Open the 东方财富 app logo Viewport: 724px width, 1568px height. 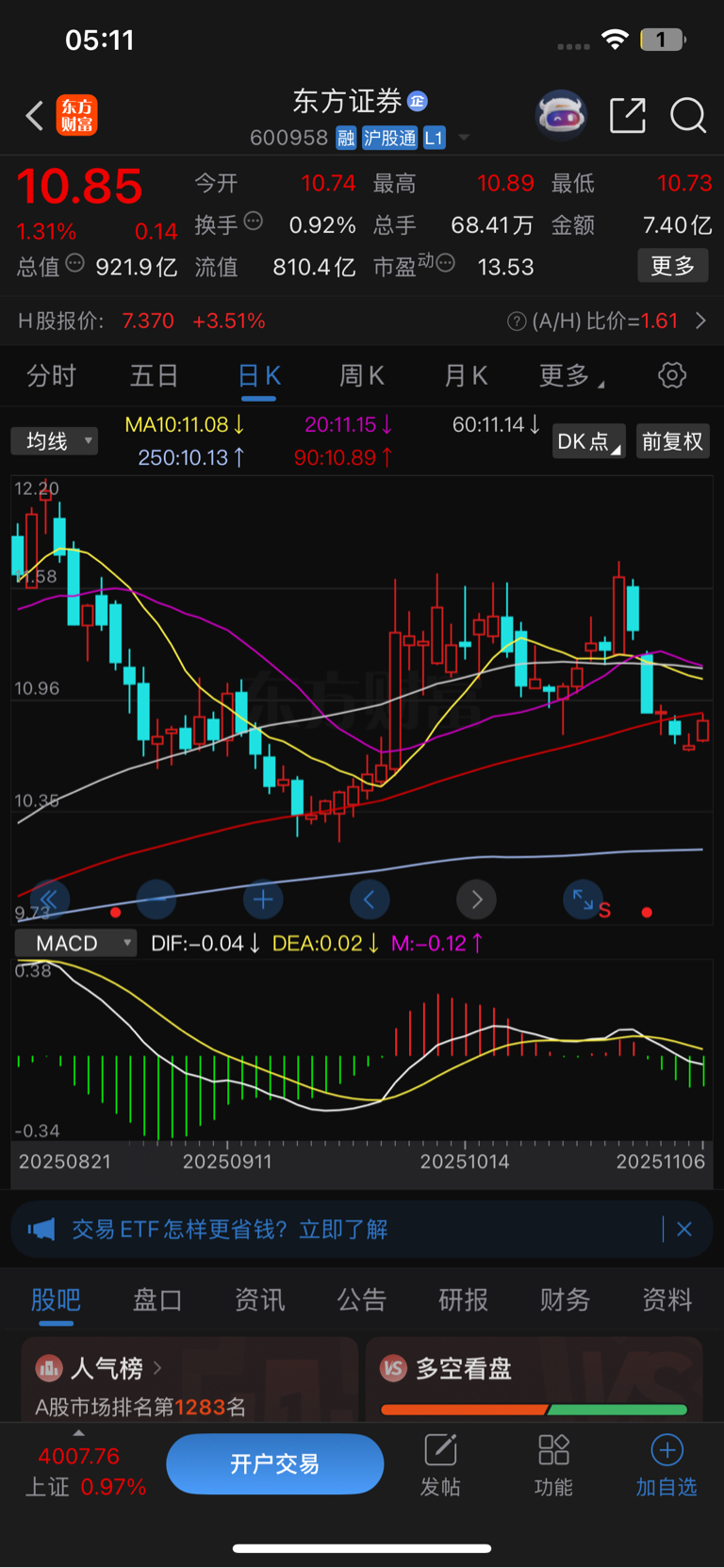click(76, 116)
